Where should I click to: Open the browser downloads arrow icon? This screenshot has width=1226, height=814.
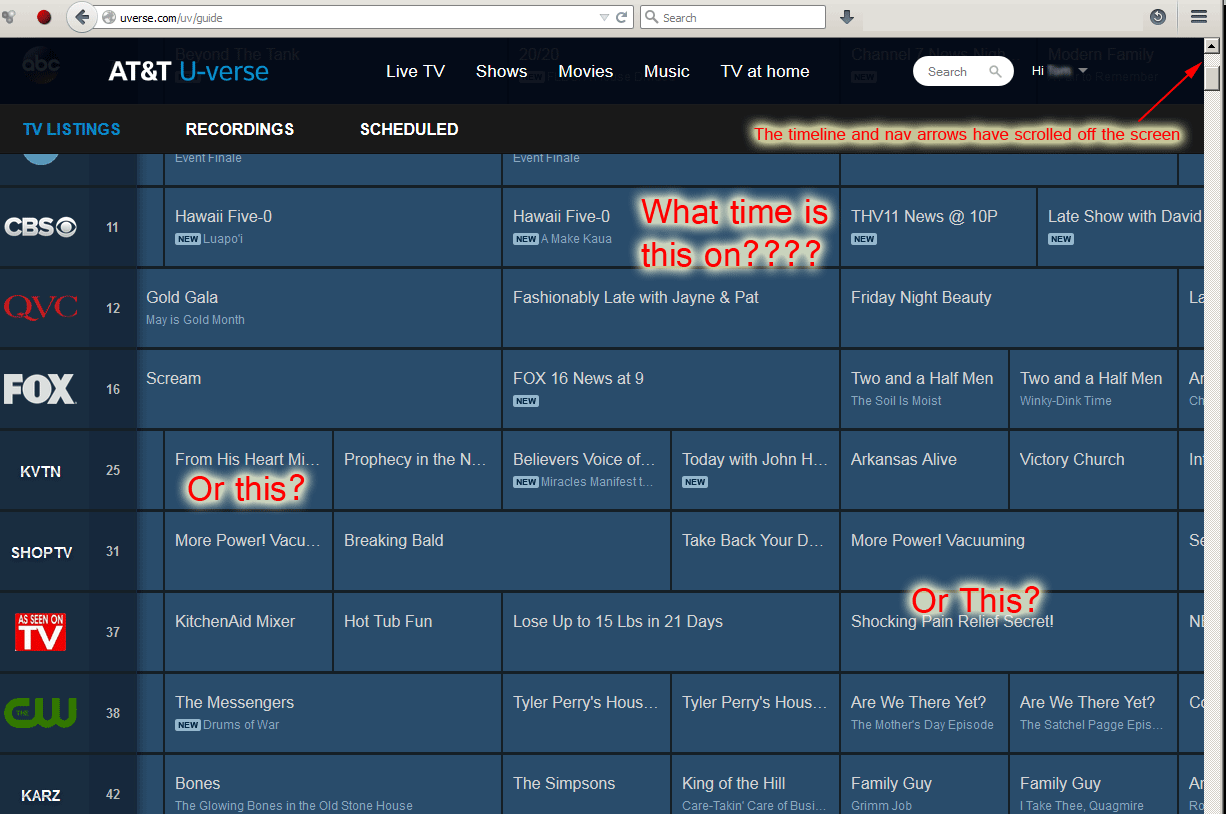click(847, 17)
